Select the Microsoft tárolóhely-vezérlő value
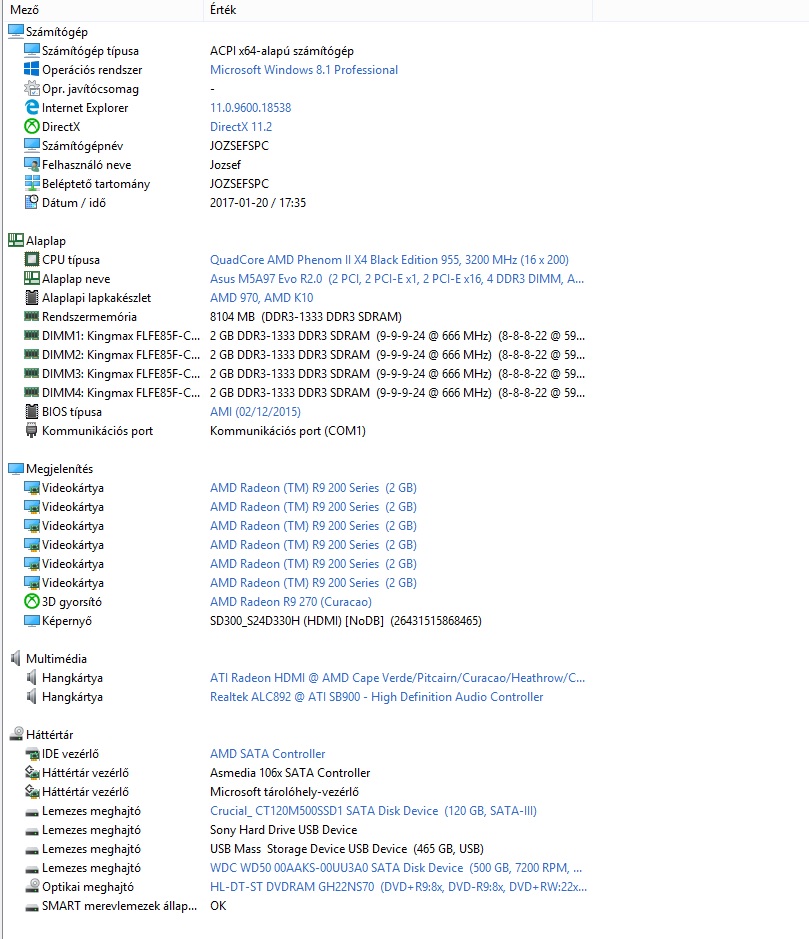809x939 pixels. pos(284,792)
